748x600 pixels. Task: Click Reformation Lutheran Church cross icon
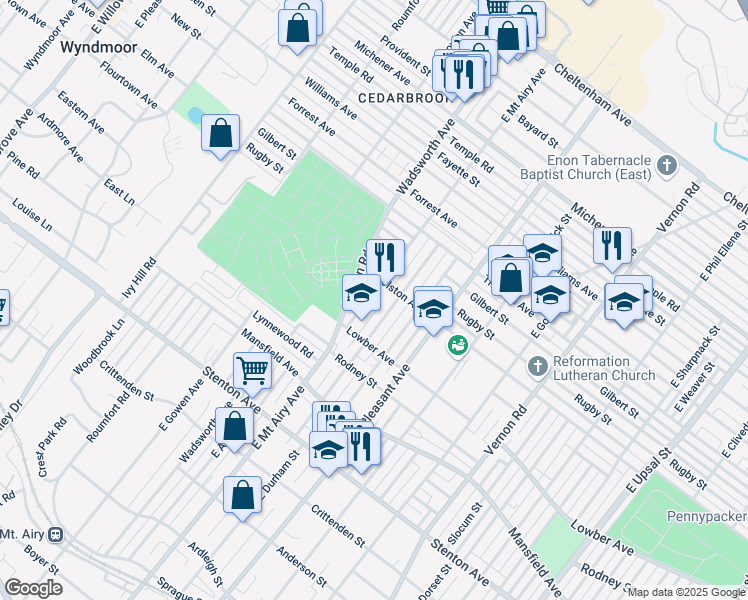point(538,367)
